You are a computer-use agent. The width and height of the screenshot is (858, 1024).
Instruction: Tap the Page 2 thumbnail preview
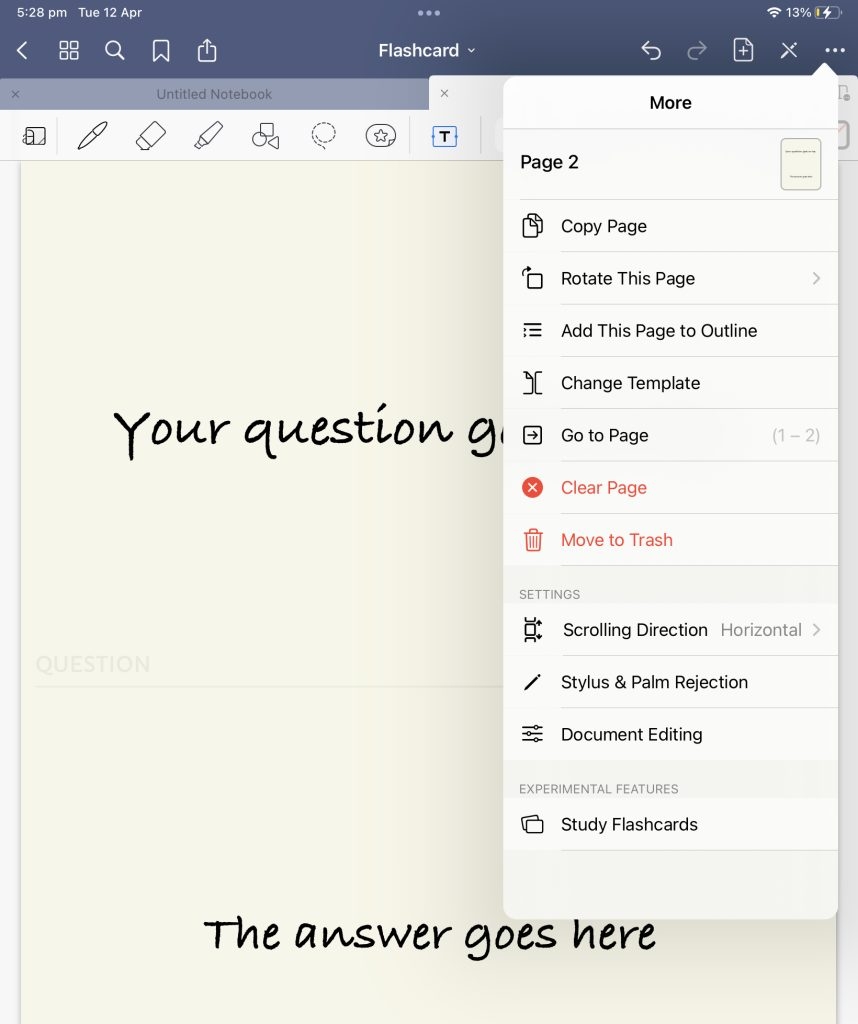800,164
